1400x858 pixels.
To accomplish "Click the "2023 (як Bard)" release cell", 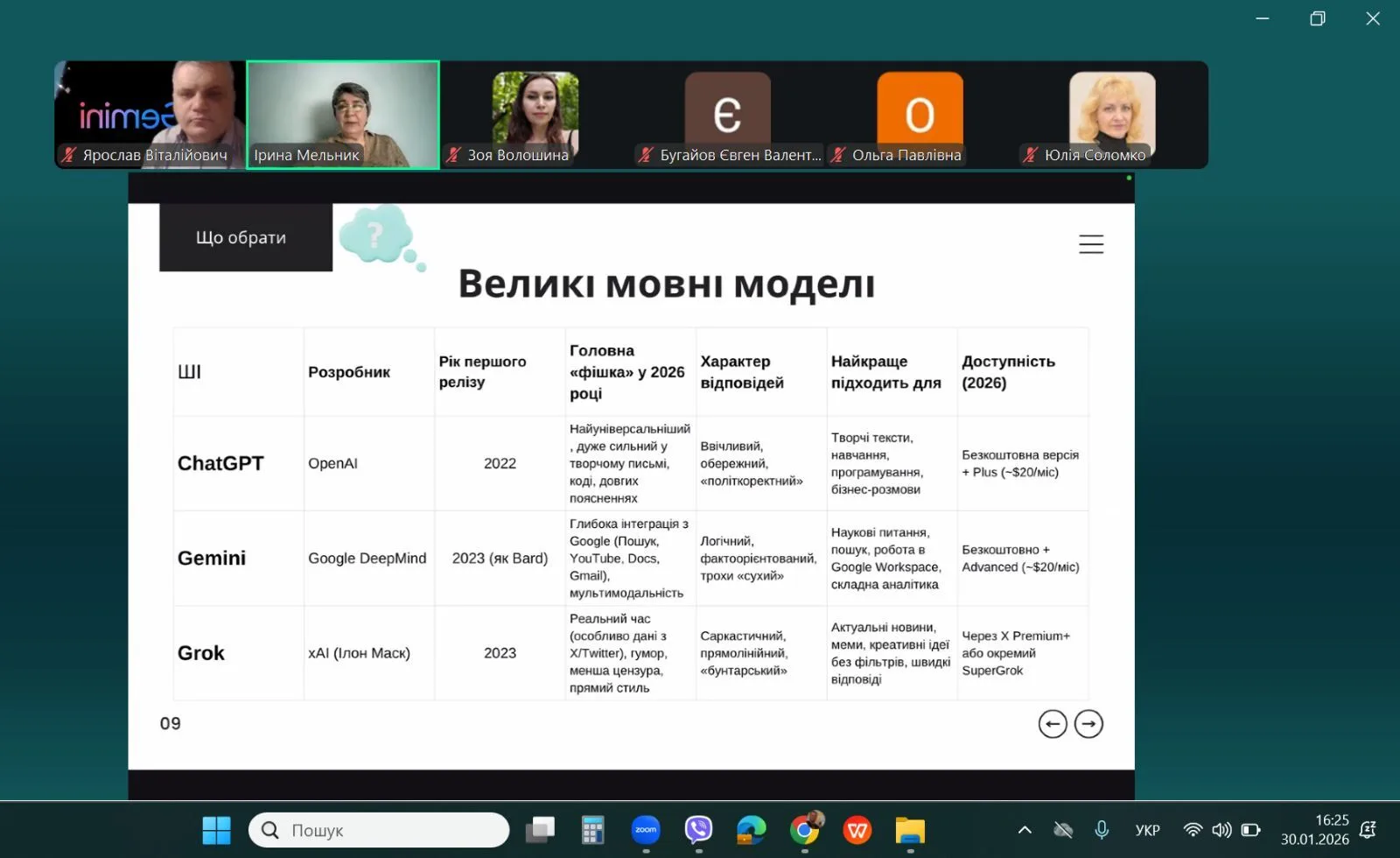I will (500, 558).
